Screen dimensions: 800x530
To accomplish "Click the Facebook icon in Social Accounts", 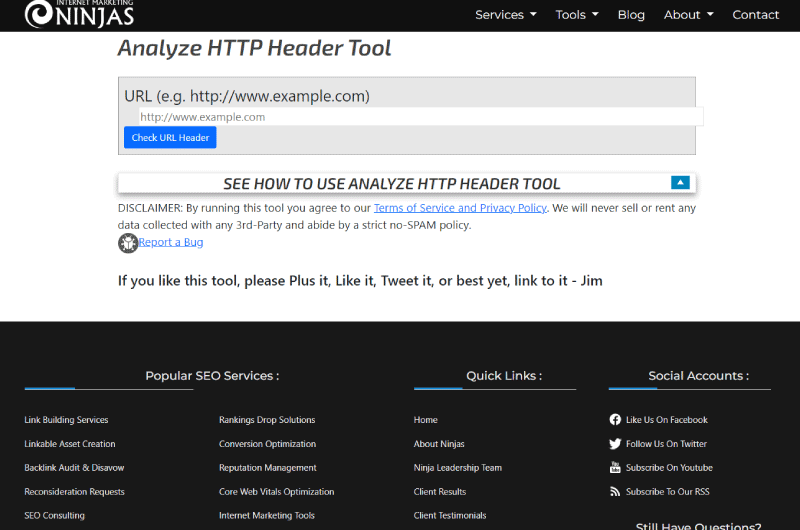I will point(615,419).
